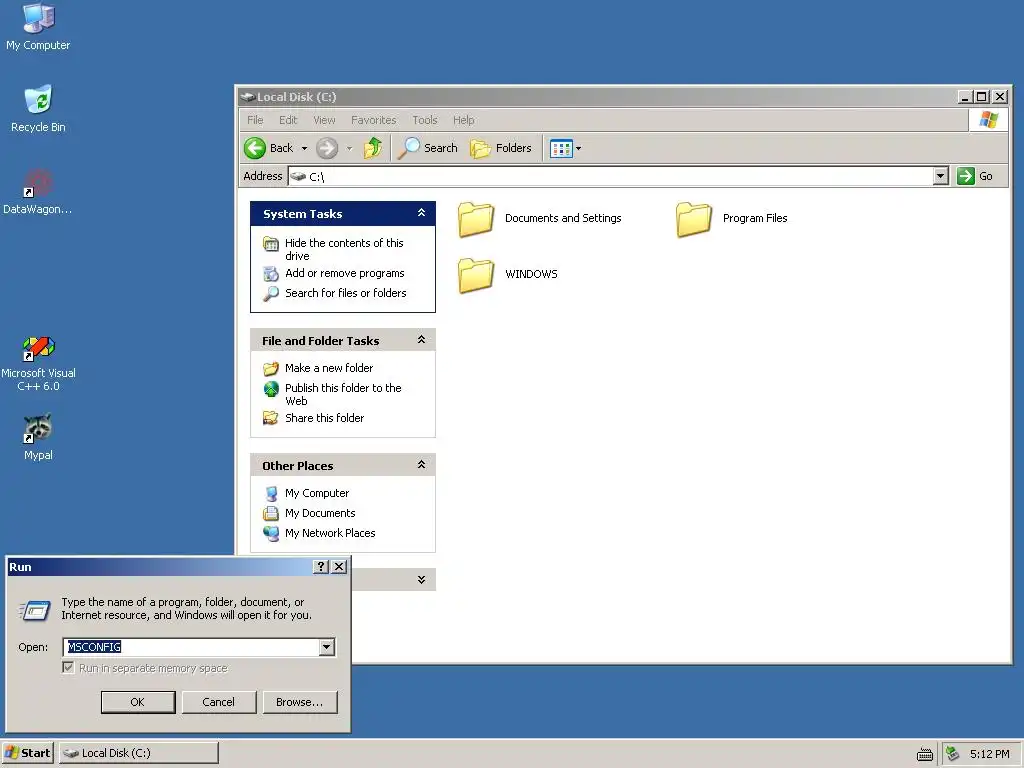Click the Address bar field showing C:\
This screenshot has height=768, width=1024.
[x=611, y=176]
